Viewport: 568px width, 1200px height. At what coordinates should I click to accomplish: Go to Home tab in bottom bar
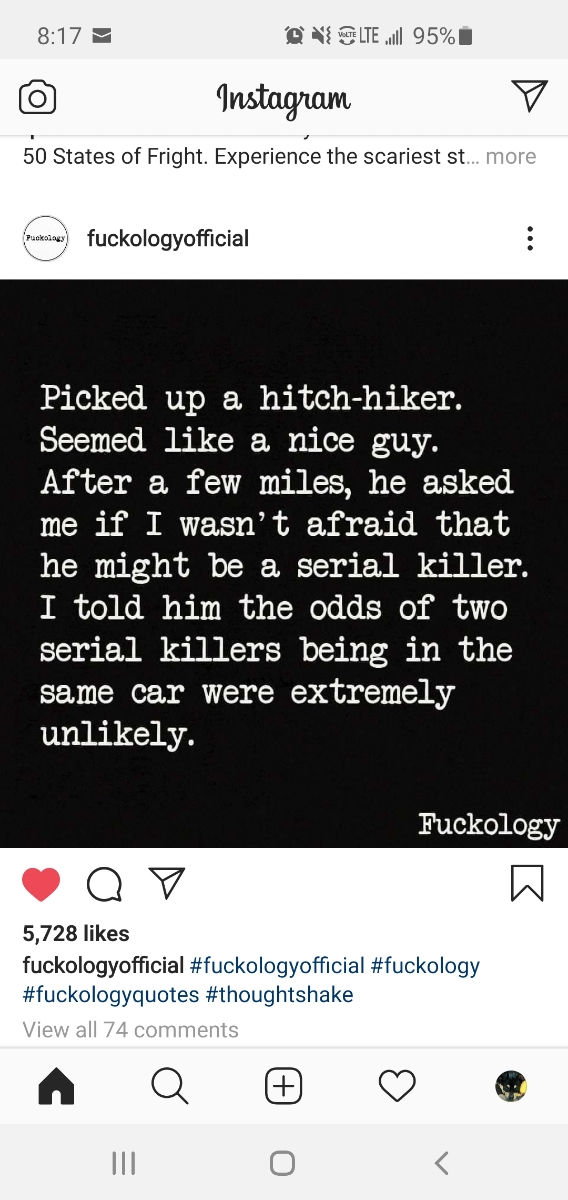pos(56,1085)
